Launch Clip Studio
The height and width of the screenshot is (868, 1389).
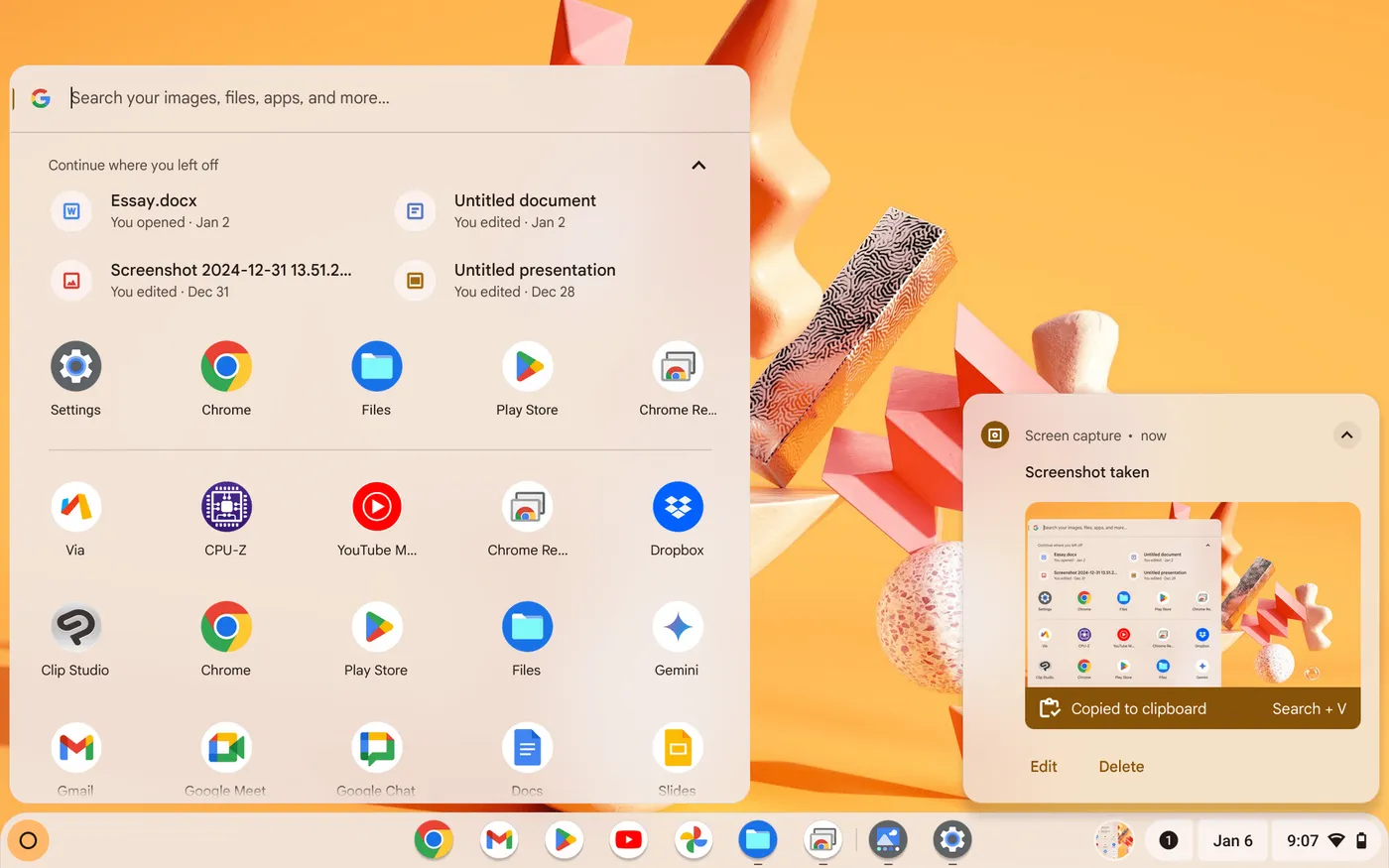[x=76, y=627]
